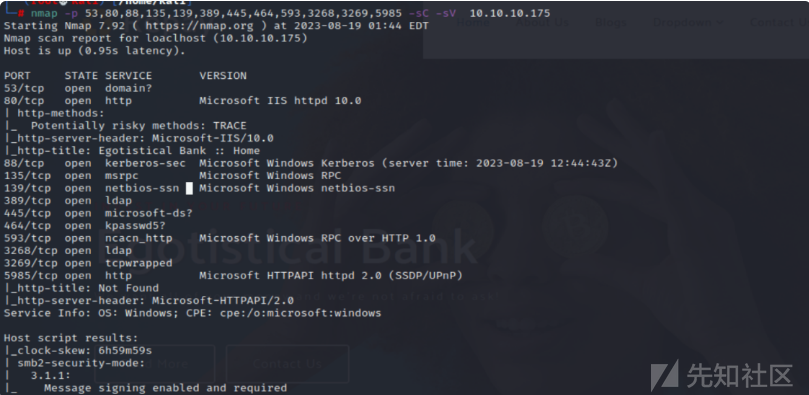Viewport: 809px width, 395px height.
Task: Click the Egotistical Bank :: Home title text
Action: click(179, 151)
